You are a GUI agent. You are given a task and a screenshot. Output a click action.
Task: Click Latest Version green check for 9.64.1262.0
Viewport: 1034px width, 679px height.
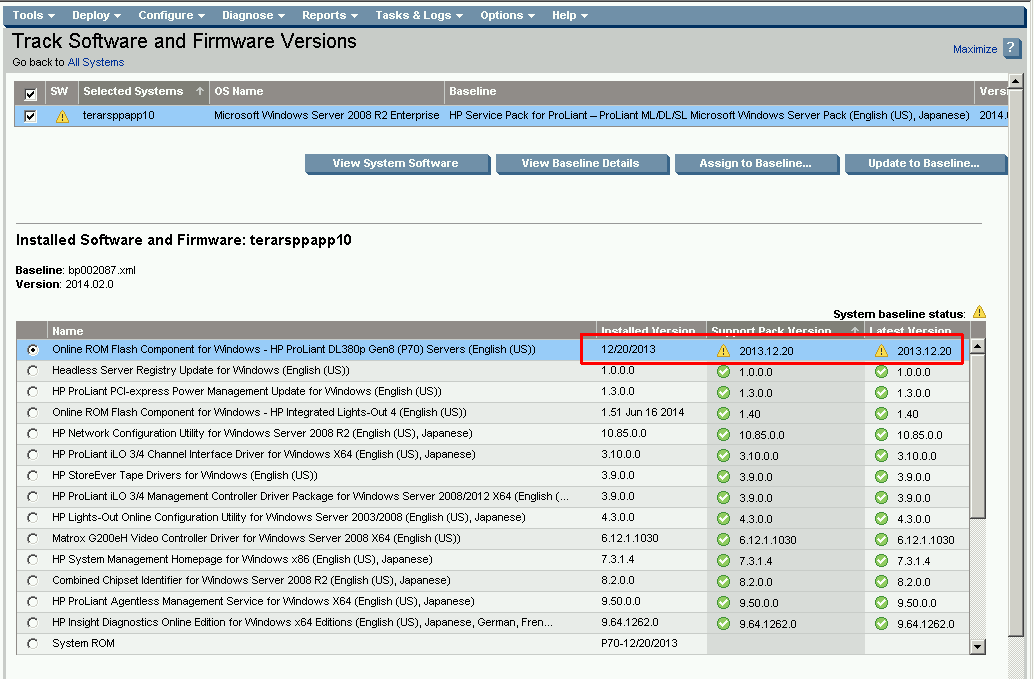[882, 624]
